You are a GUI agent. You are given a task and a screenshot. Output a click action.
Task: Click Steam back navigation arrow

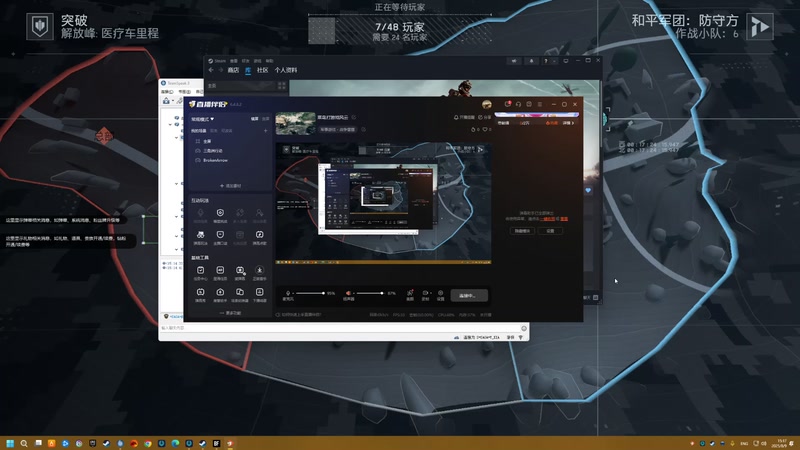(x=211, y=70)
